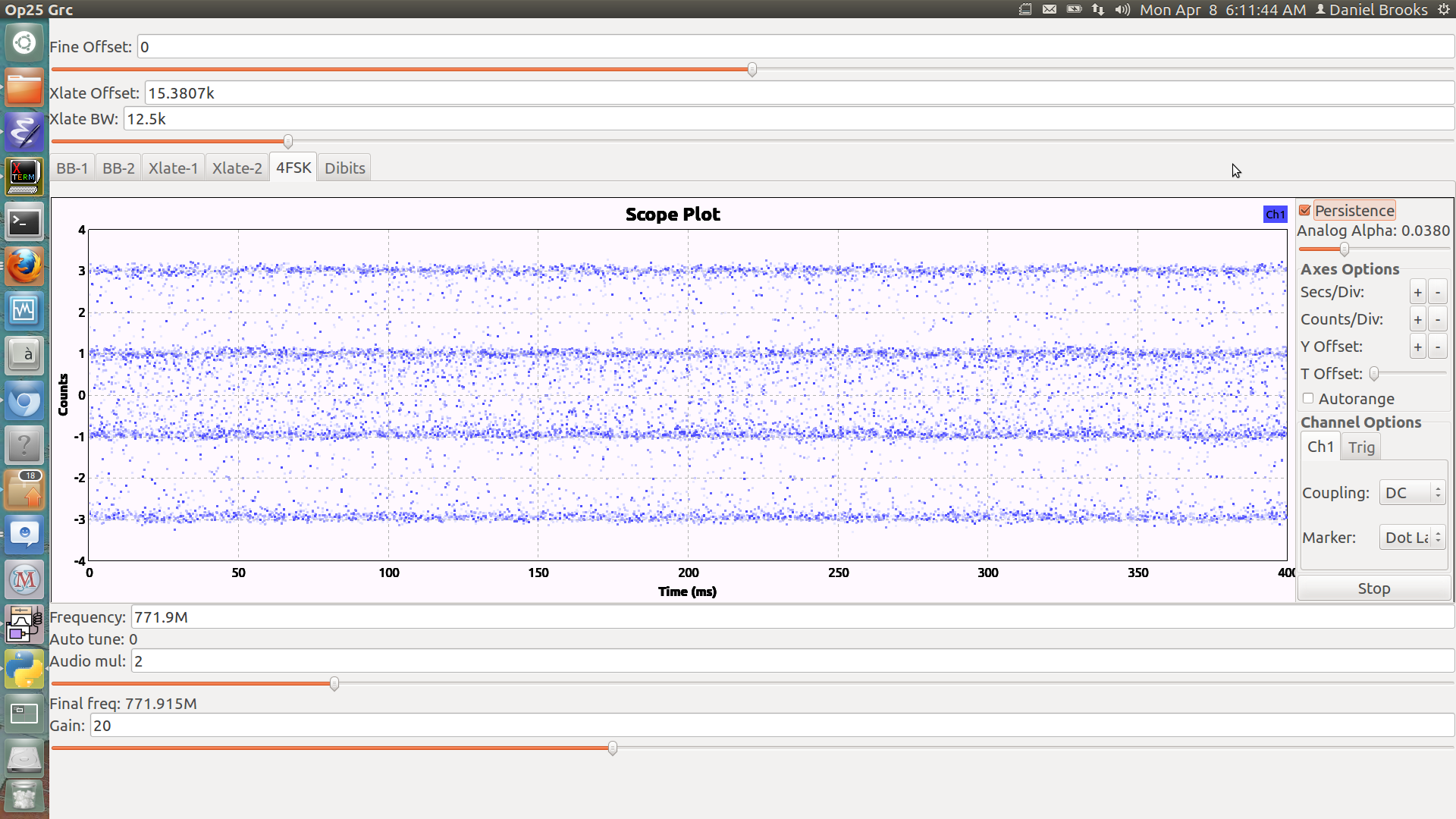Viewport: 1456px width, 819px height.
Task: Open the Help question mark launcher icon
Action: pos(24,445)
